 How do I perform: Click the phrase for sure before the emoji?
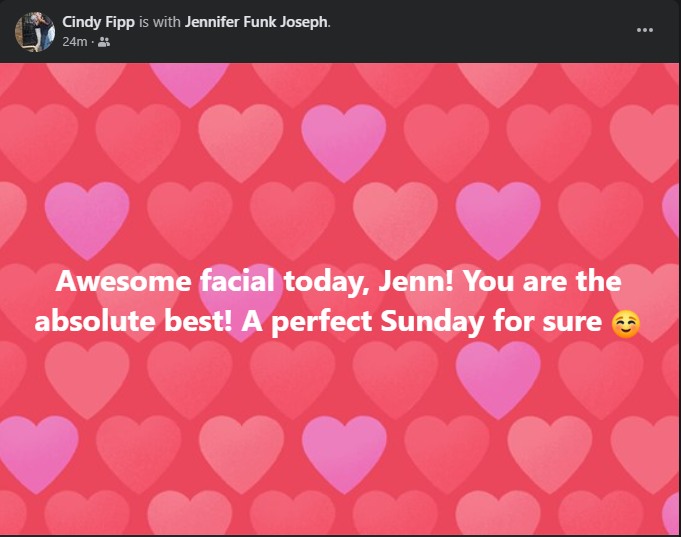point(548,322)
